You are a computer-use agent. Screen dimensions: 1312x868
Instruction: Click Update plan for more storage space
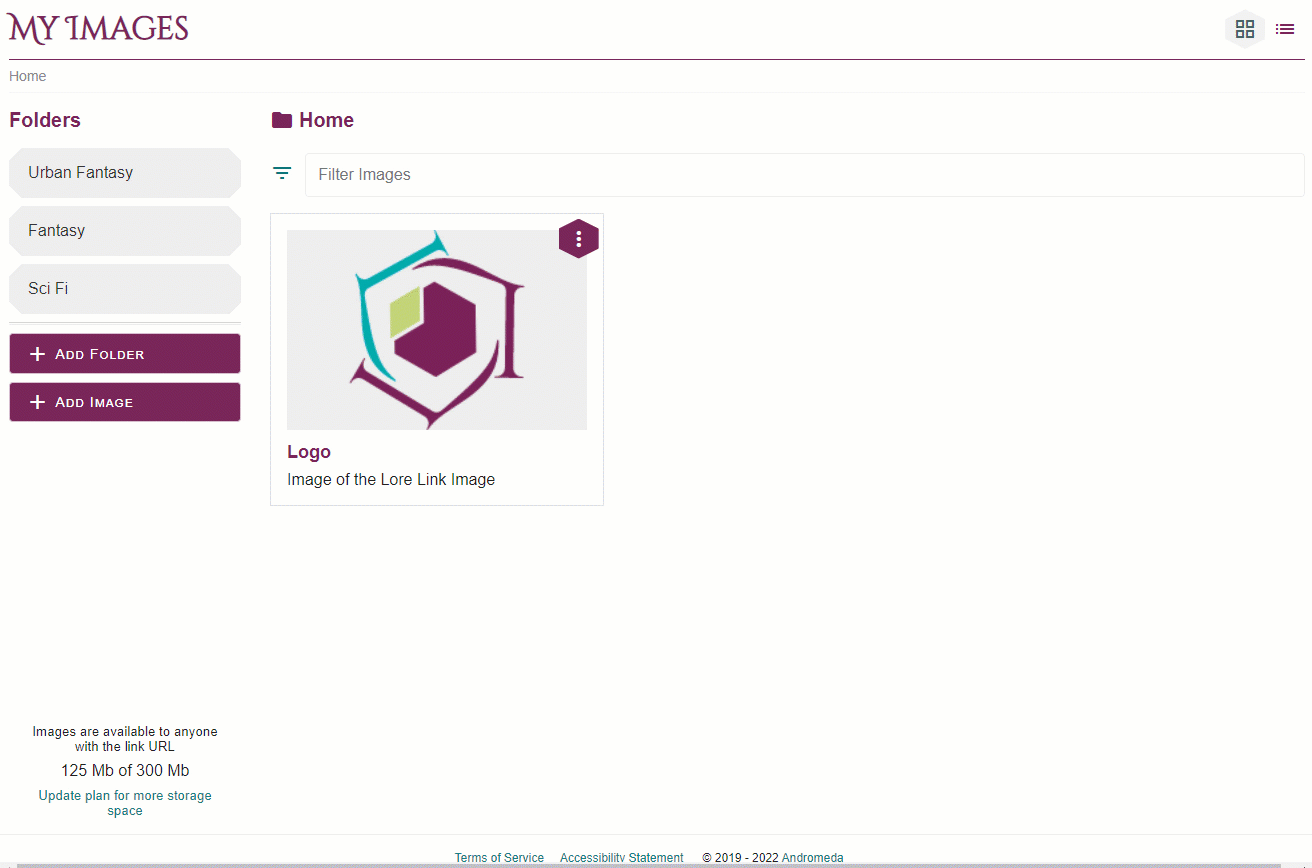[x=125, y=803]
